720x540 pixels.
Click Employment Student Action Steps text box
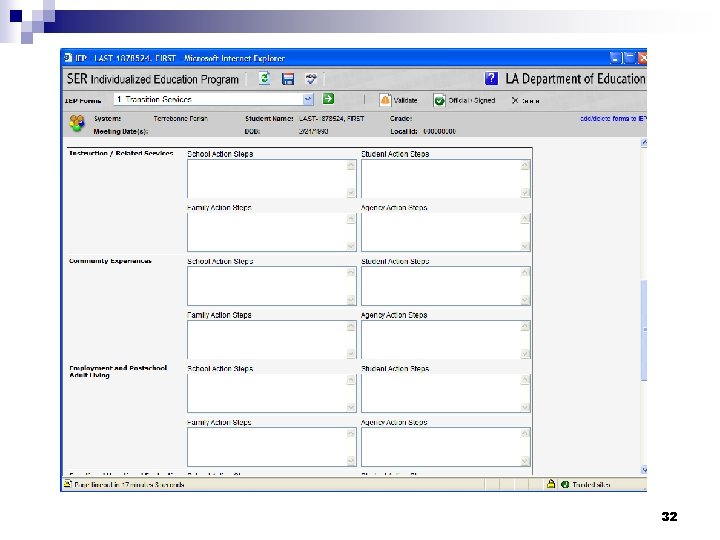[x=445, y=394]
